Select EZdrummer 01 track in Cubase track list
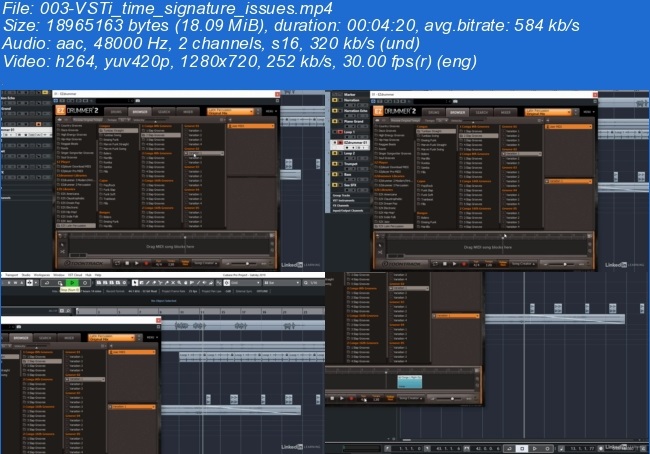The height and width of the screenshot is (454, 650). (350, 145)
